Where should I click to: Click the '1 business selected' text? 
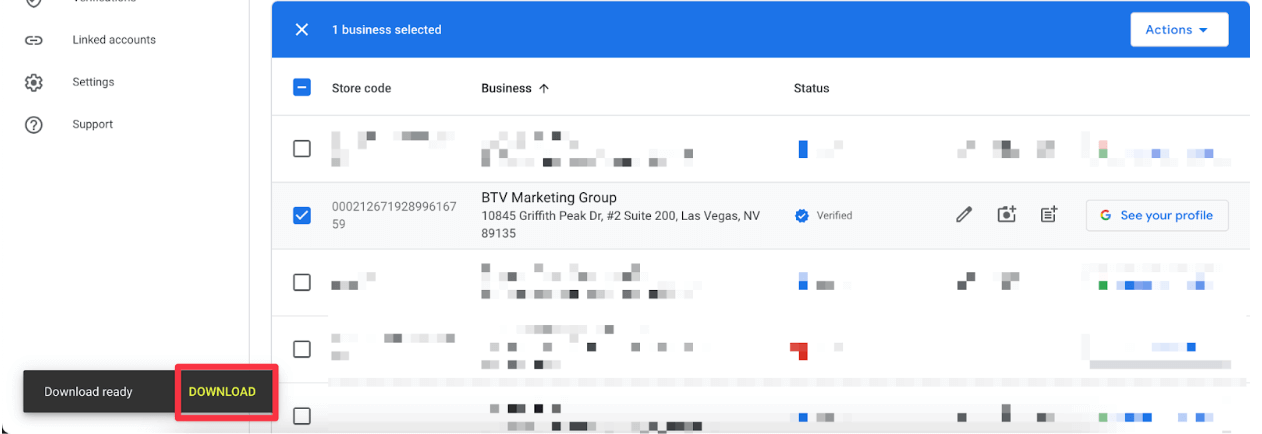point(386,30)
